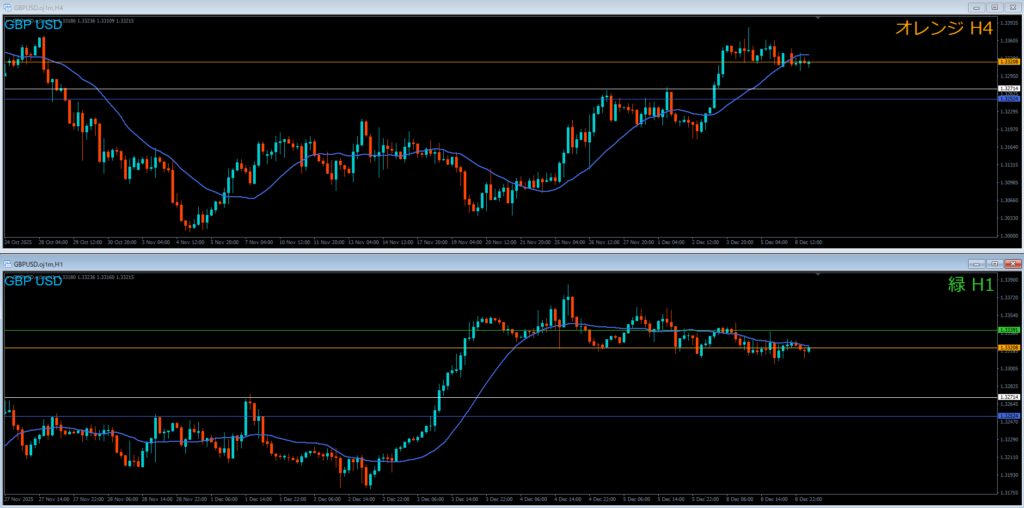Click the chart shift triangle marker in the H4 chart
Screen dimensions: 1024x508
[818, 19]
